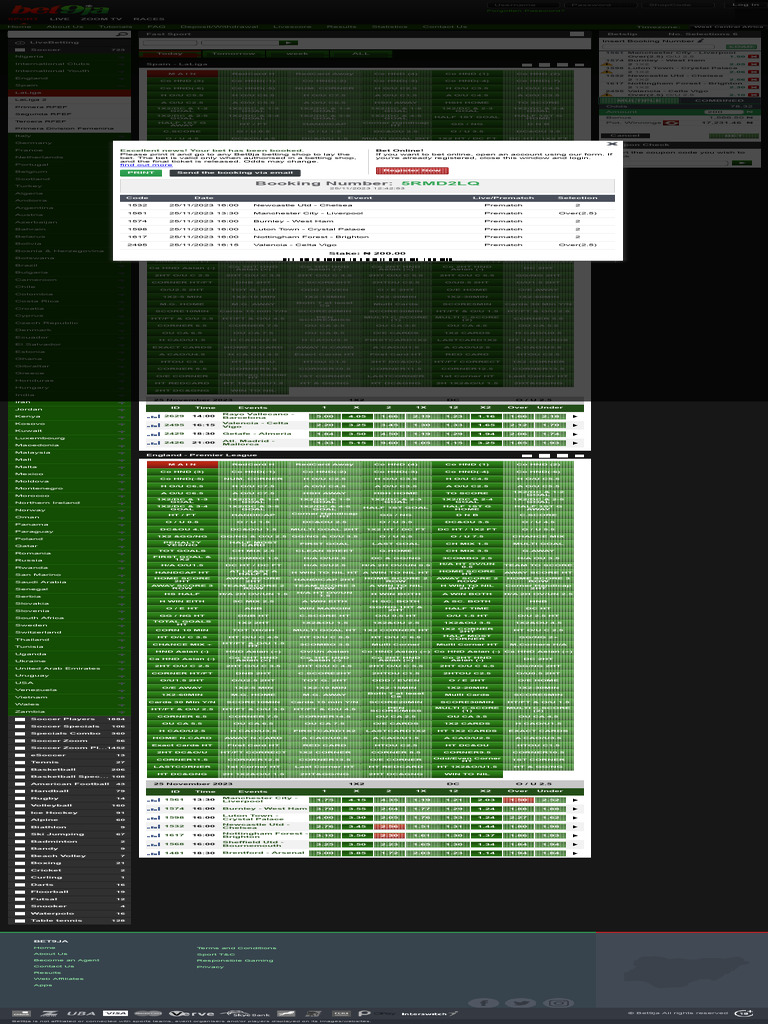Click the red Register Now button
Image resolution: width=768 pixels, height=1024 pixels.
point(412,170)
